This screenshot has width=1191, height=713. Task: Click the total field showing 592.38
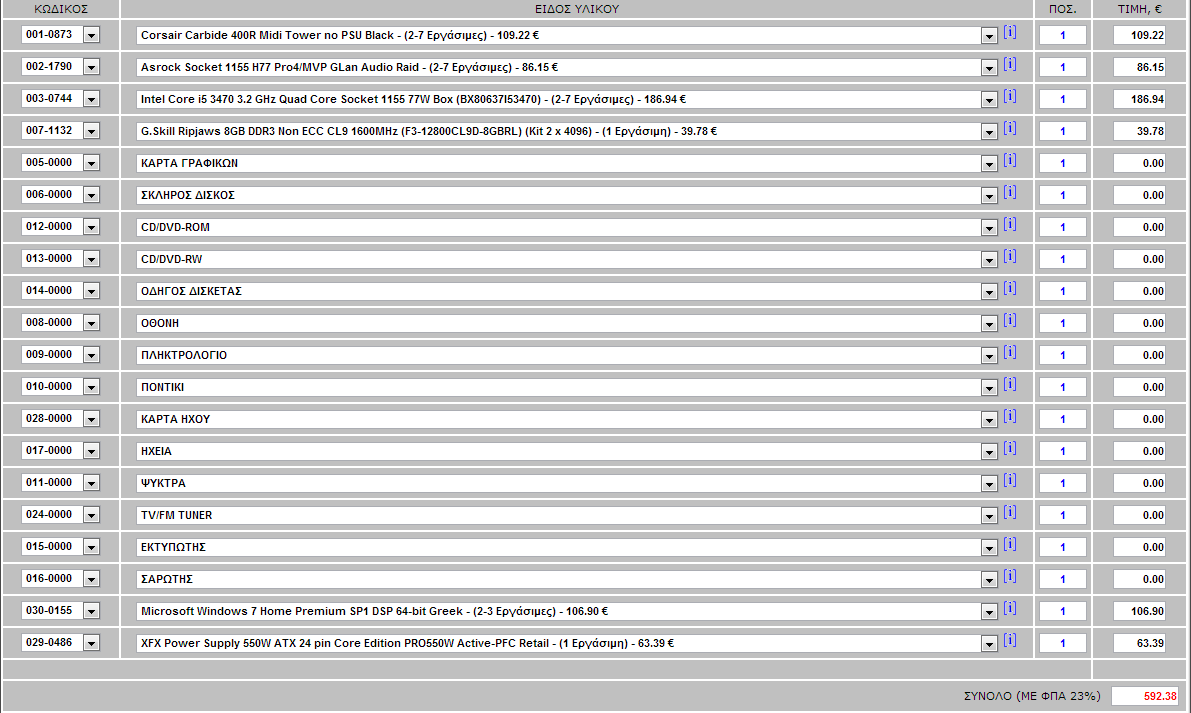tap(1145, 696)
